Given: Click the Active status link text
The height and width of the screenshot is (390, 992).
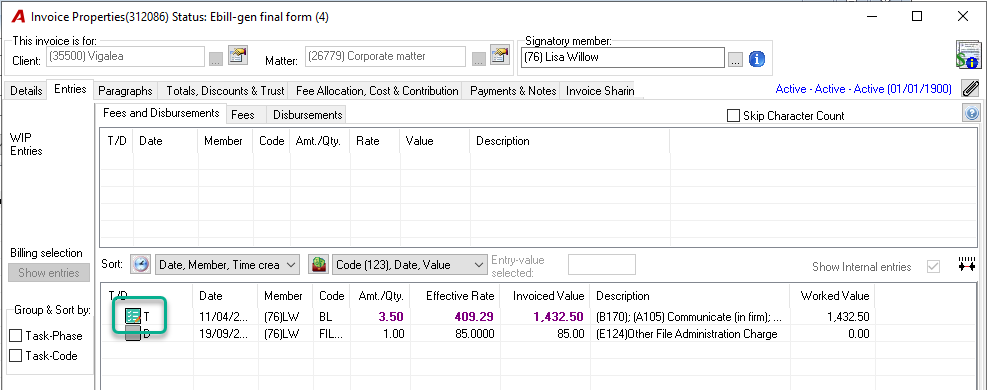Looking at the screenshot, I should point(864,89).
